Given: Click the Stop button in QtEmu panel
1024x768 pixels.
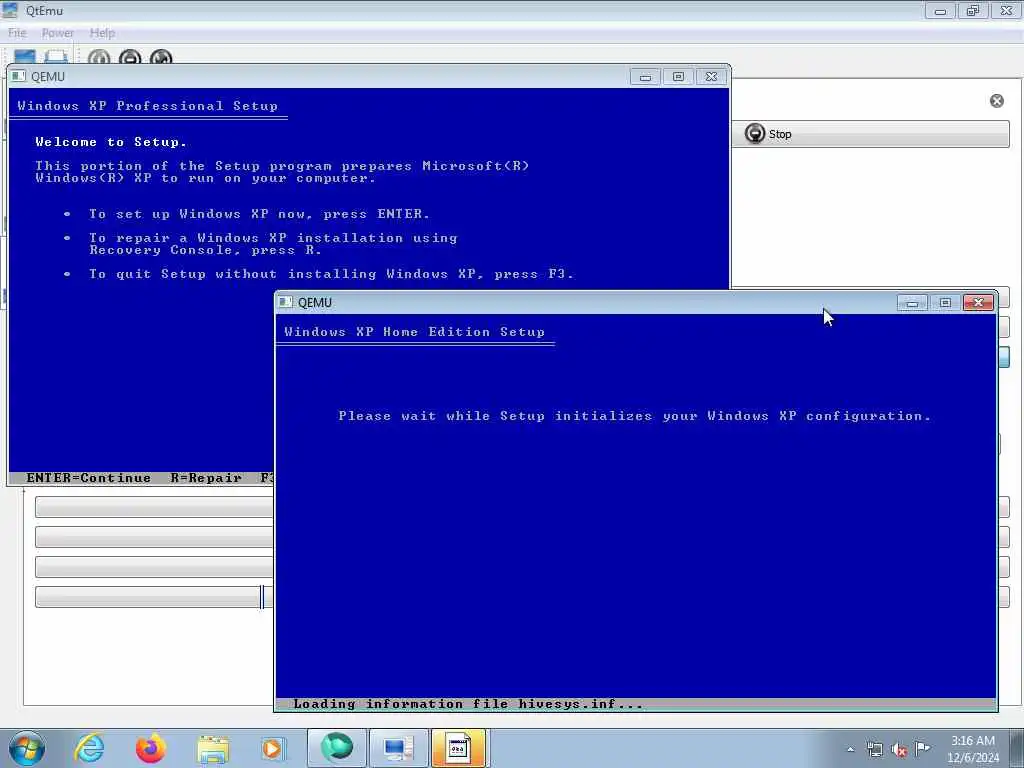Looking at the screenshot, I should point(870,134).
